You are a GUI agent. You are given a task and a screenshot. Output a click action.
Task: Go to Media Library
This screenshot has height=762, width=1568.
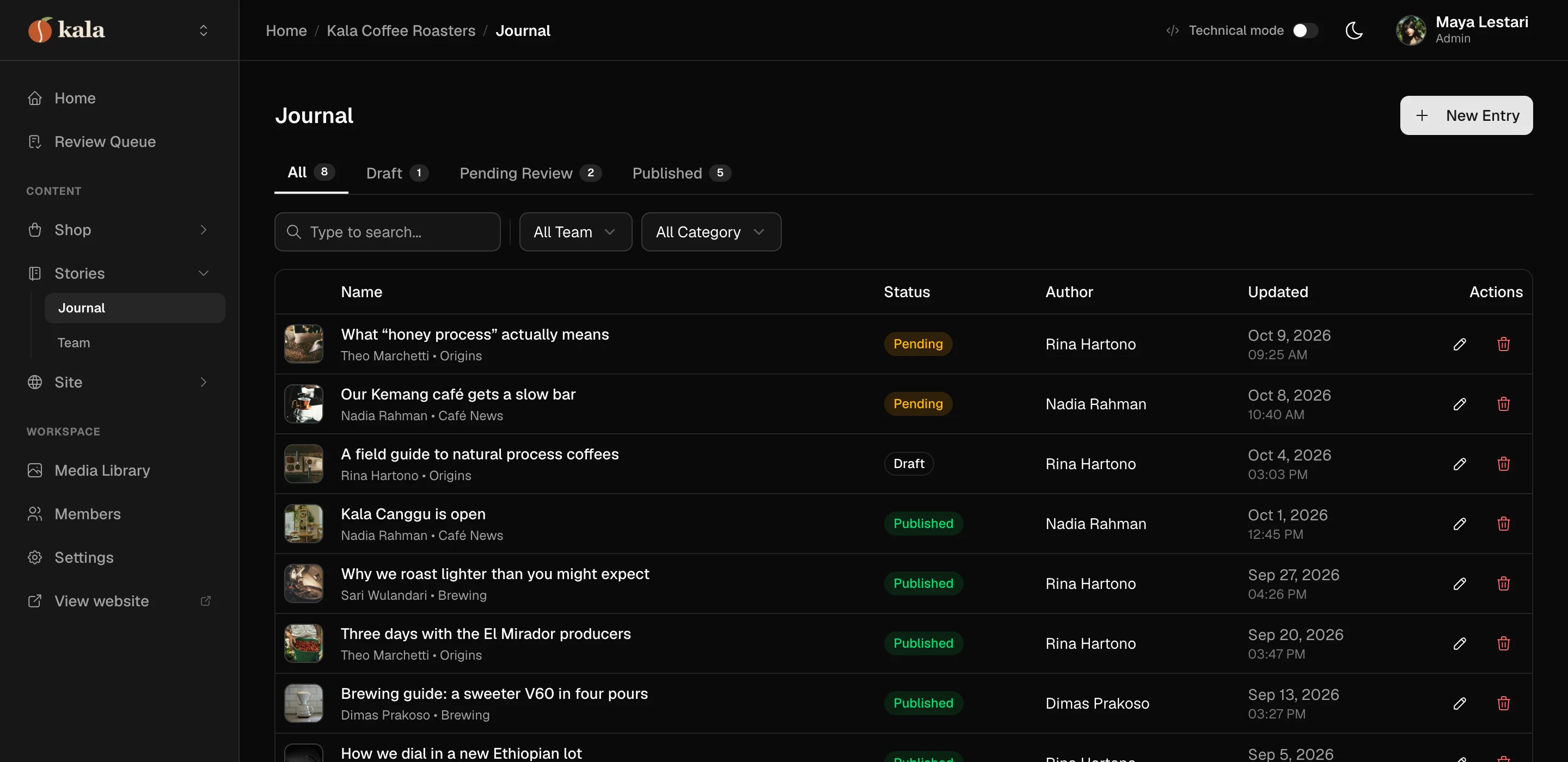tap(119, 470)
